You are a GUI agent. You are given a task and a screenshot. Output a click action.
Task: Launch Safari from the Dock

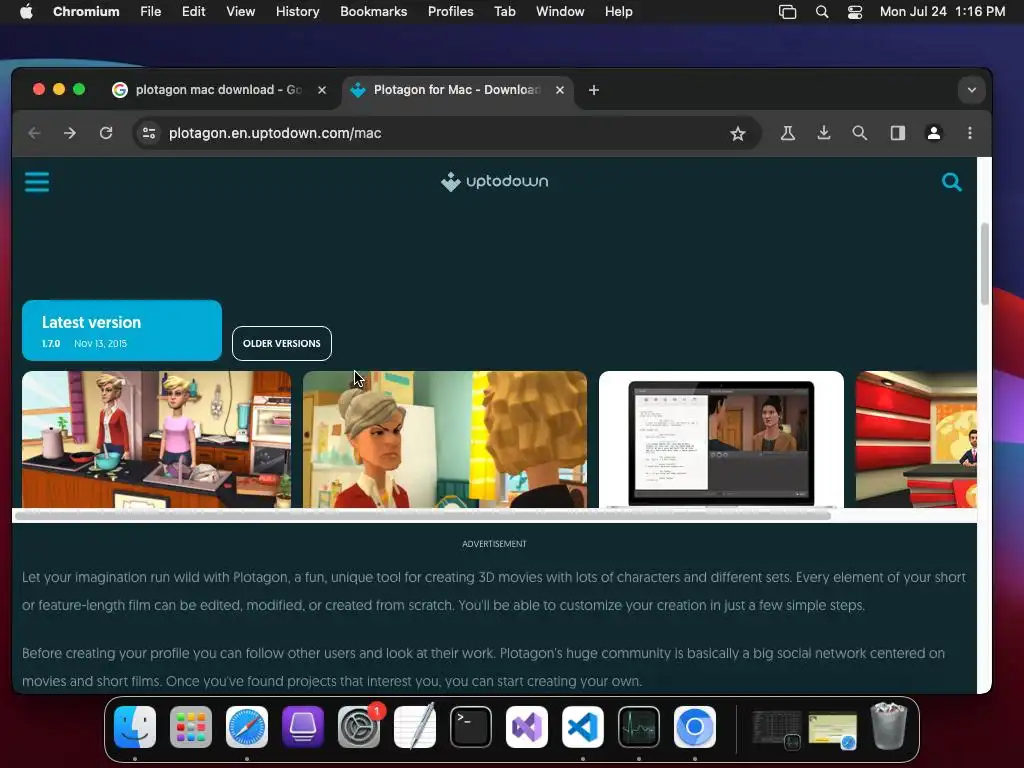[x=247, y=727]
